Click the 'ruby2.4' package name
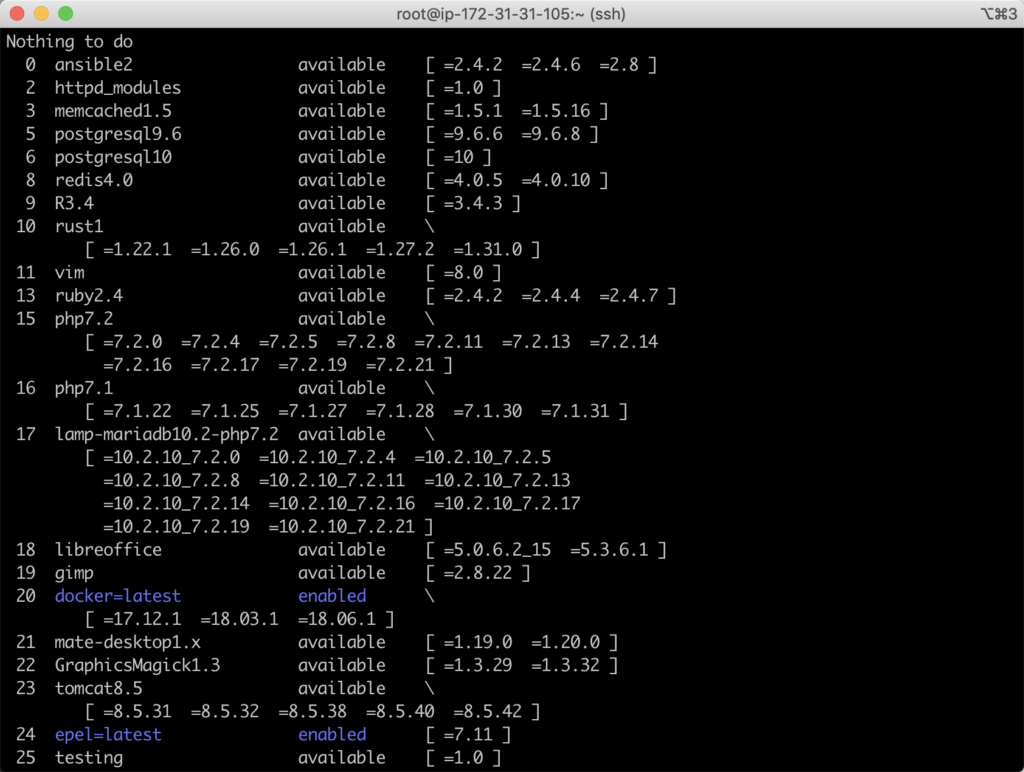The height and width of the screenshot is (772, 1024). [x=89, y=296]
